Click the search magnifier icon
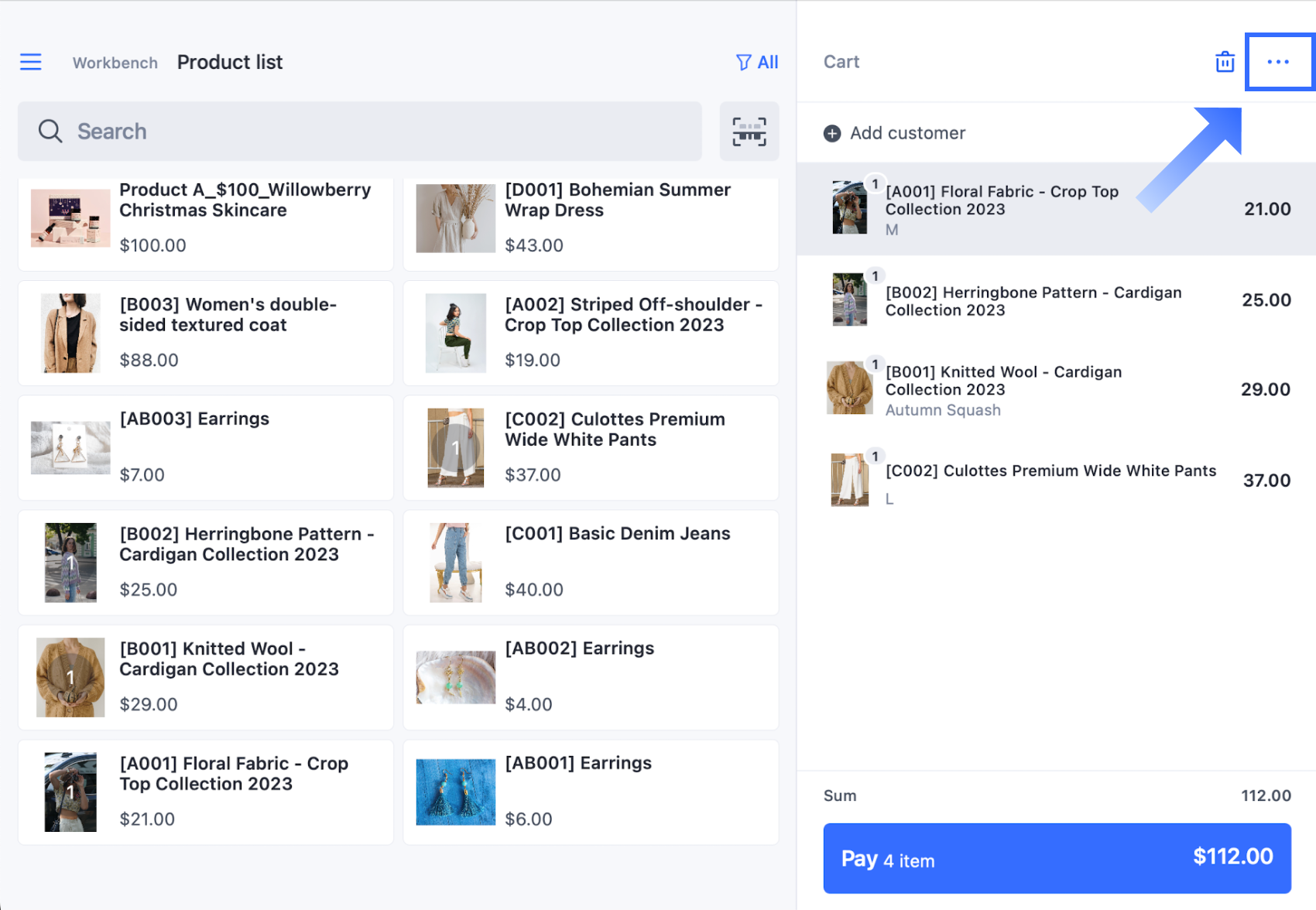Viewport: 1316px width, 910px height. 50,132
